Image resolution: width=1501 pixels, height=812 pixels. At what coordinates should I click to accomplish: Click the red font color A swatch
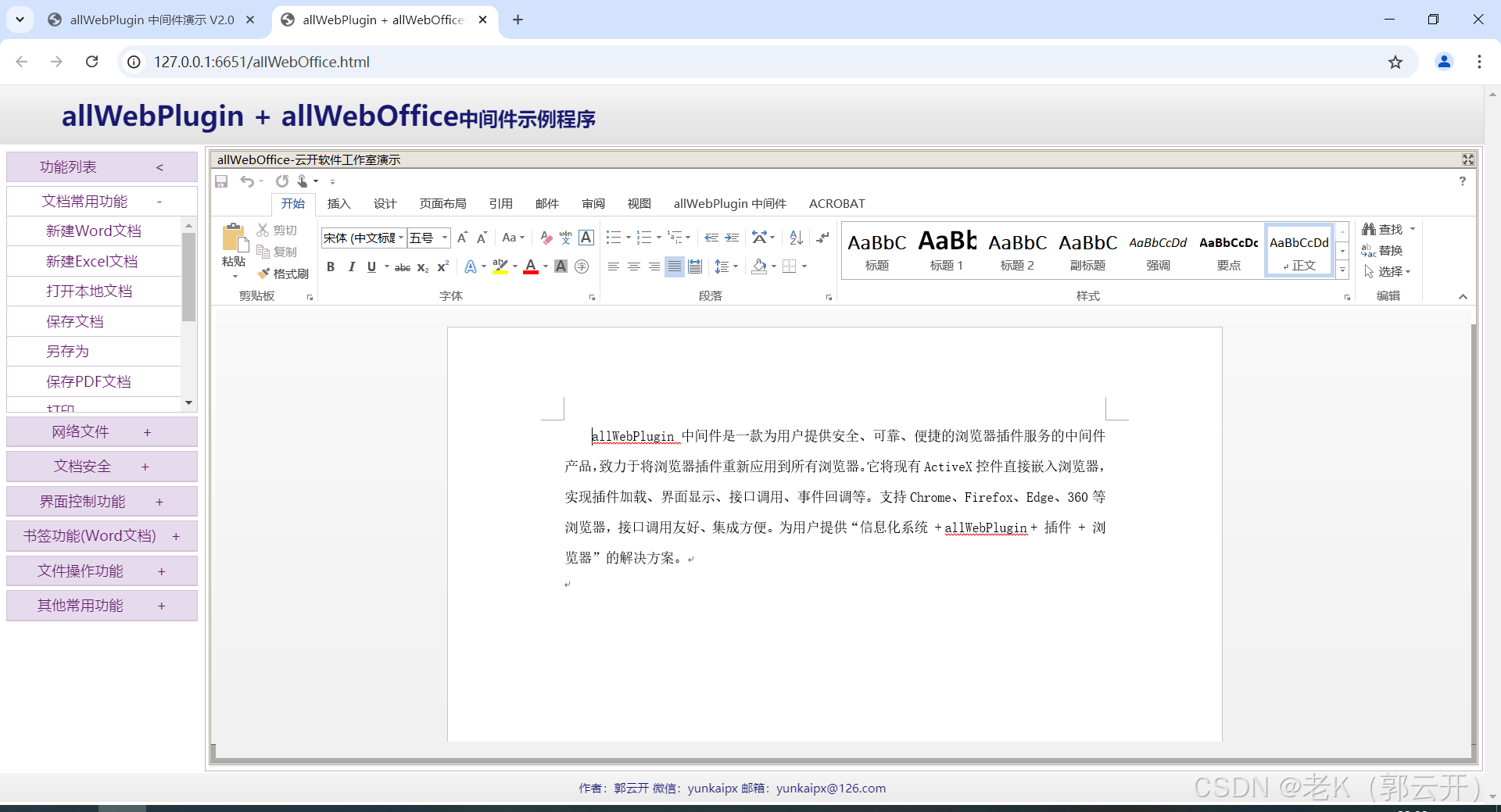(x=531, y=267)
